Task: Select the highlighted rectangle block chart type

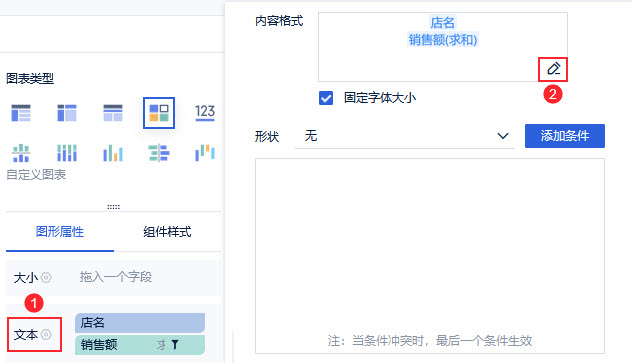Action: [159, 113]
